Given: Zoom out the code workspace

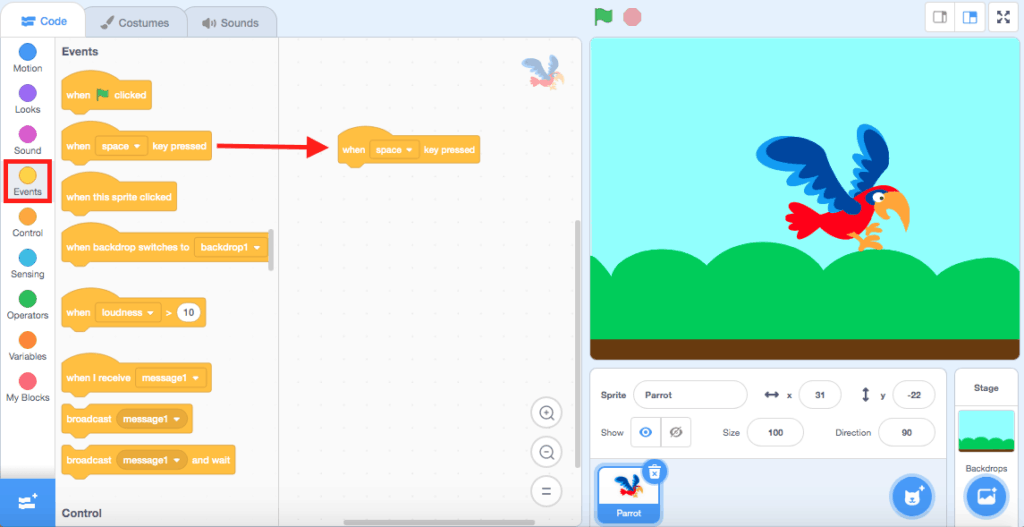Looking at the screenshot, I should point(547,452).
